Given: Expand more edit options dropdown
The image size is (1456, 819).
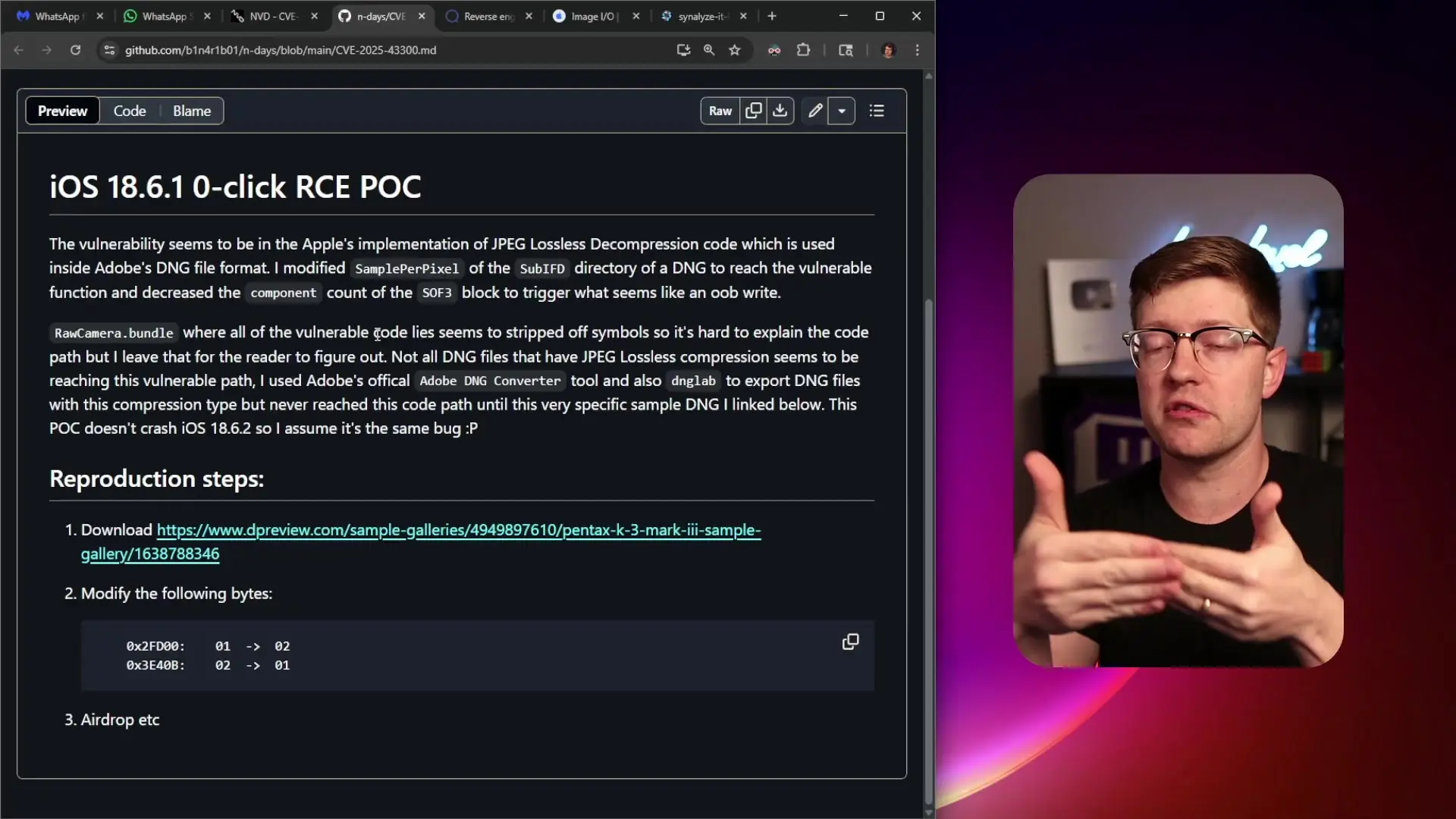Looking at the screenshot, I should [842, 111].
